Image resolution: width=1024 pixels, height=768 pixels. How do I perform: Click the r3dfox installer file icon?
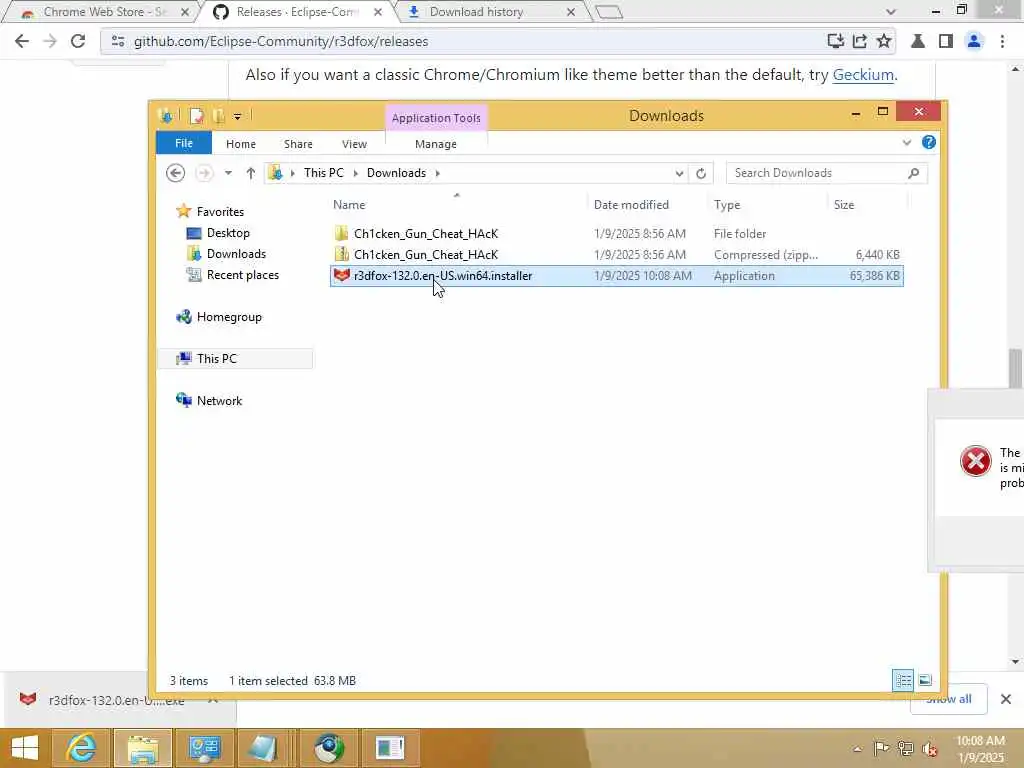click(x=342, y=276)
